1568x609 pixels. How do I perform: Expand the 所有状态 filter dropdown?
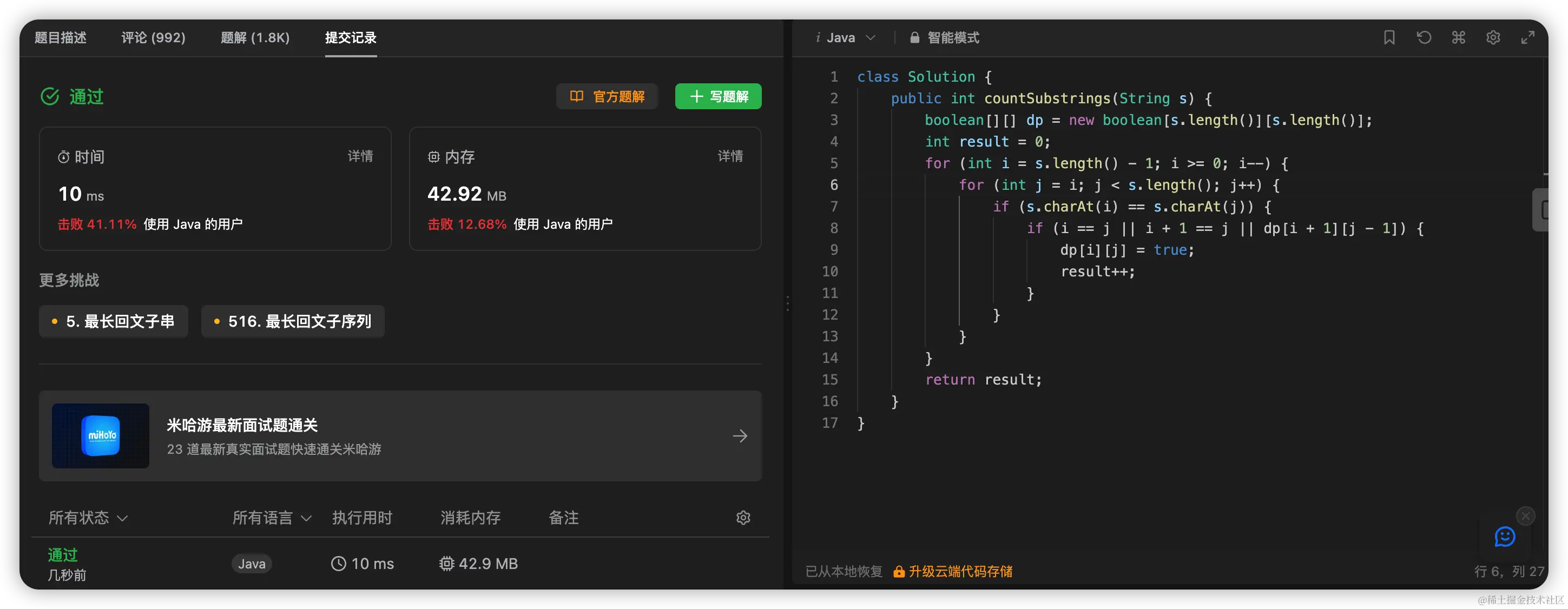pyautogui.click(x=88, y=518)
